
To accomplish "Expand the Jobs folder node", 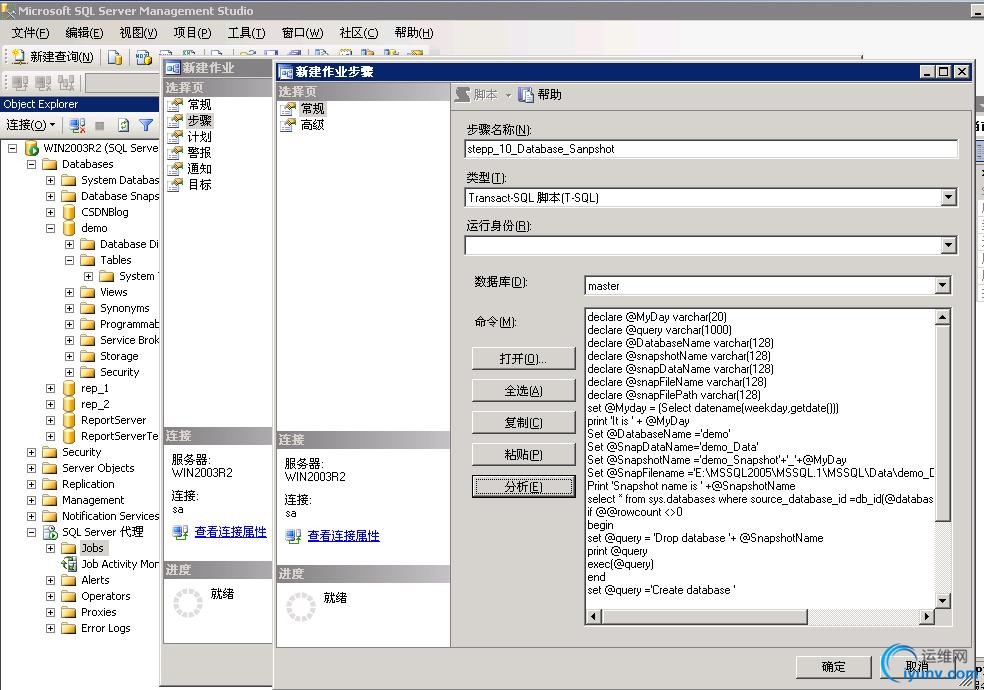I will point(50,548).
